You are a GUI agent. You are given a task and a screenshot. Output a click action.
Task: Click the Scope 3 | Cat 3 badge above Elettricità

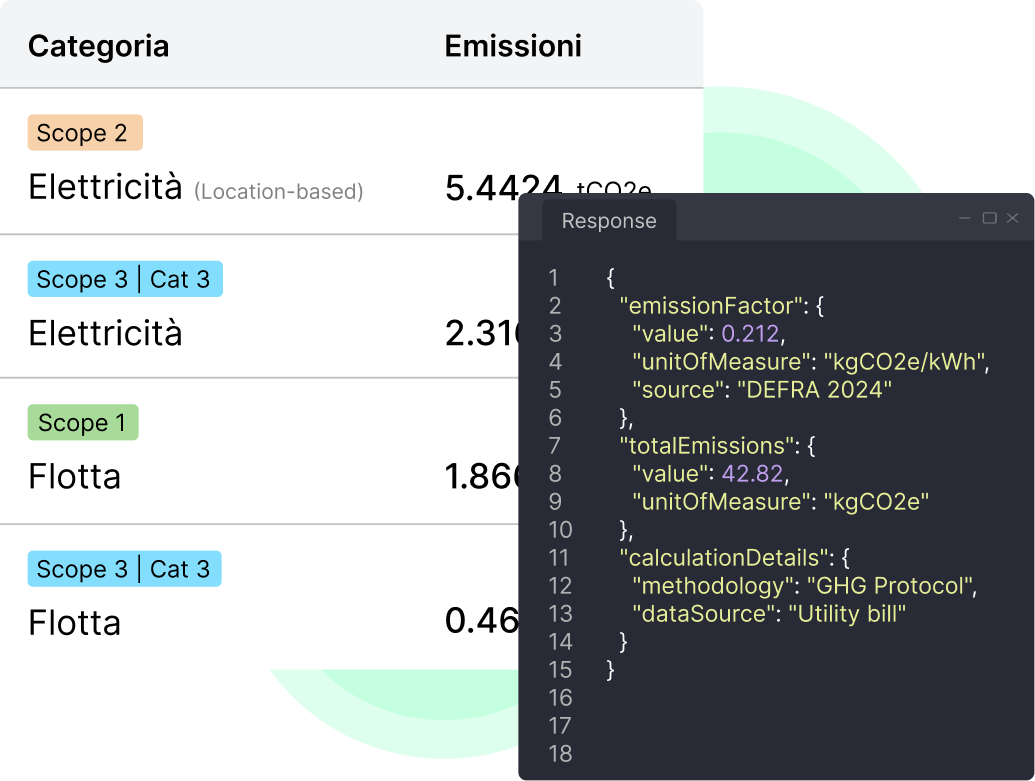(x=125, y=279)
